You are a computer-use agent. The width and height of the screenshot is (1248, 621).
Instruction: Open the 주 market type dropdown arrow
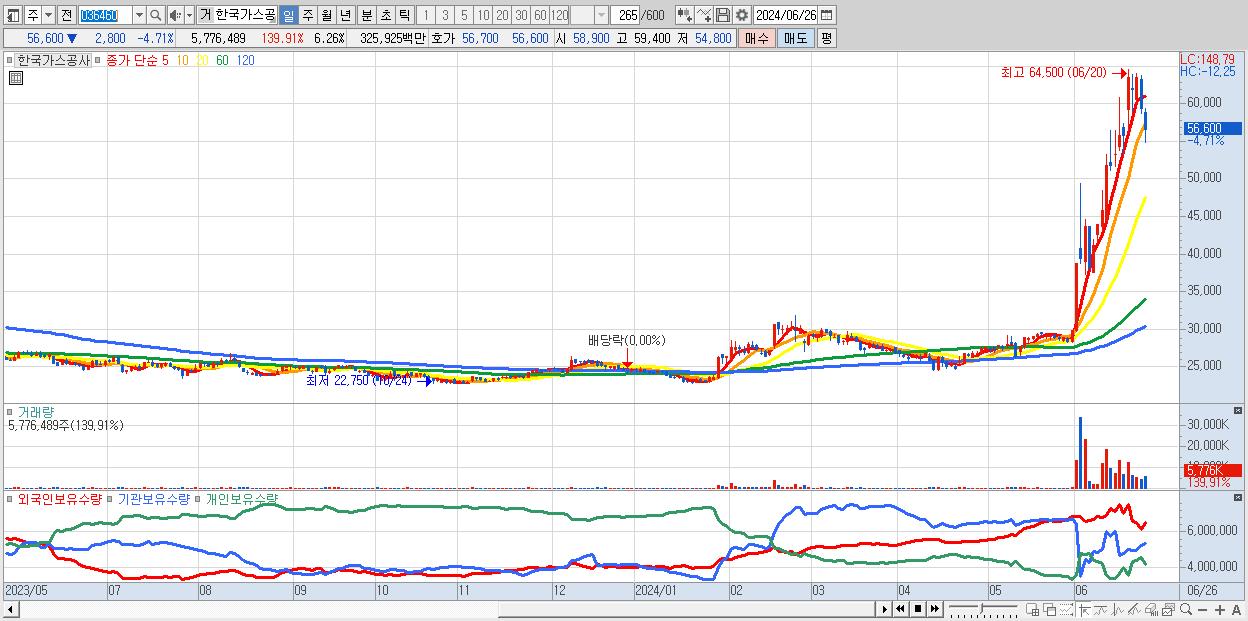point(48,15)
